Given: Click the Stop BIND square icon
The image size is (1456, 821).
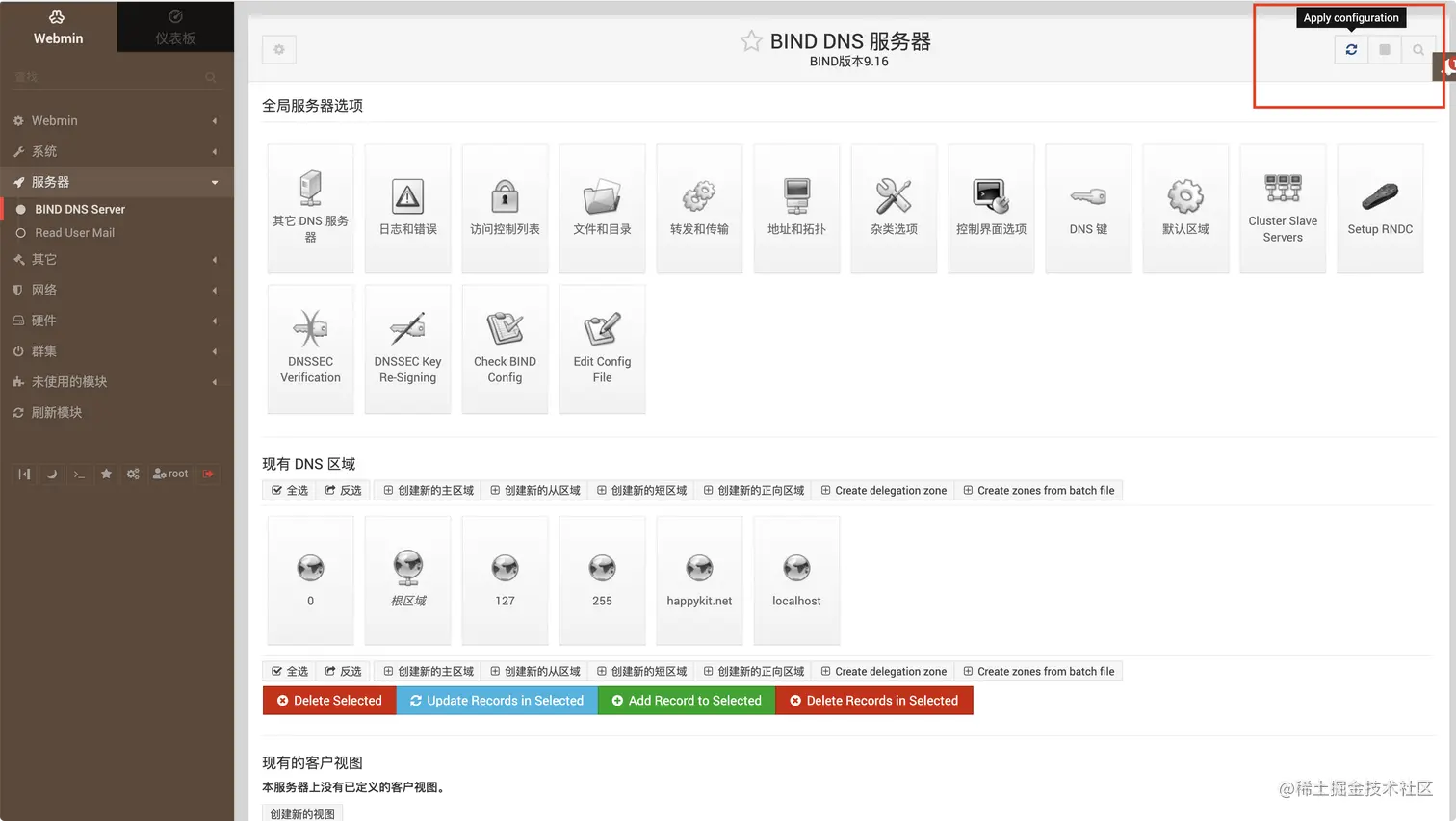Looking at the screenshot, I should pyautogui.click(x=1385, y=49).
